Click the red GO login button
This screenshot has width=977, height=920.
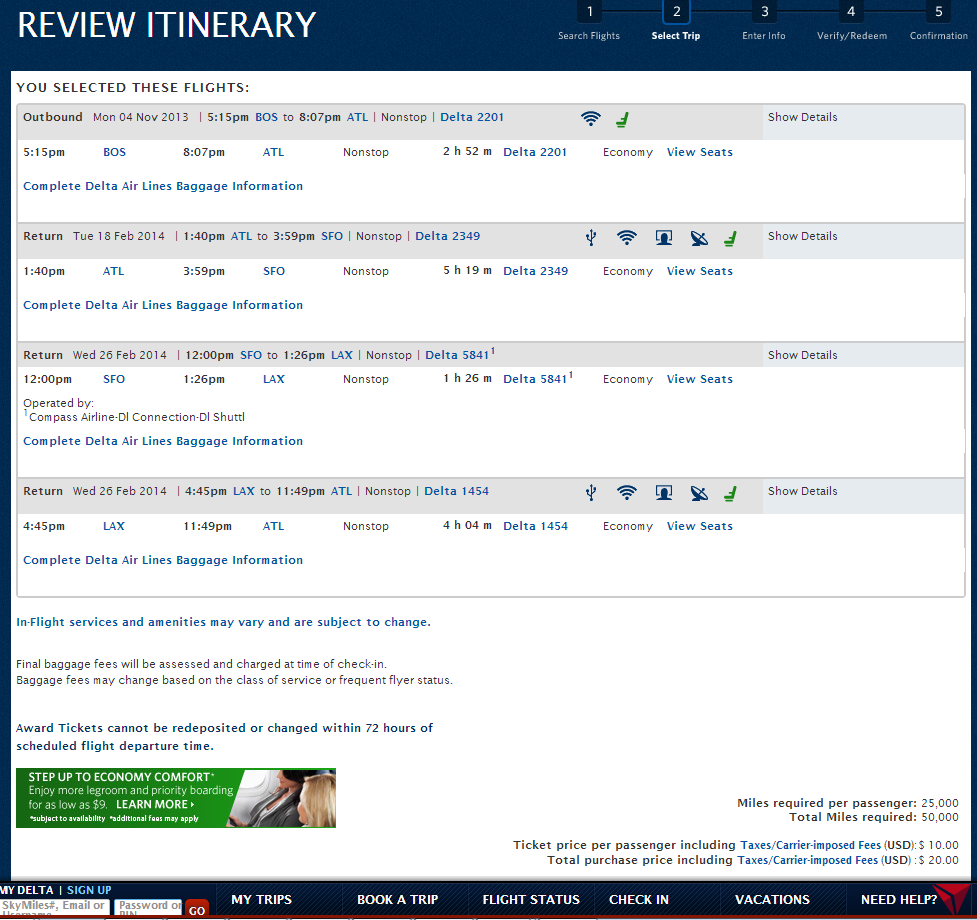click(x=197, y=909)
